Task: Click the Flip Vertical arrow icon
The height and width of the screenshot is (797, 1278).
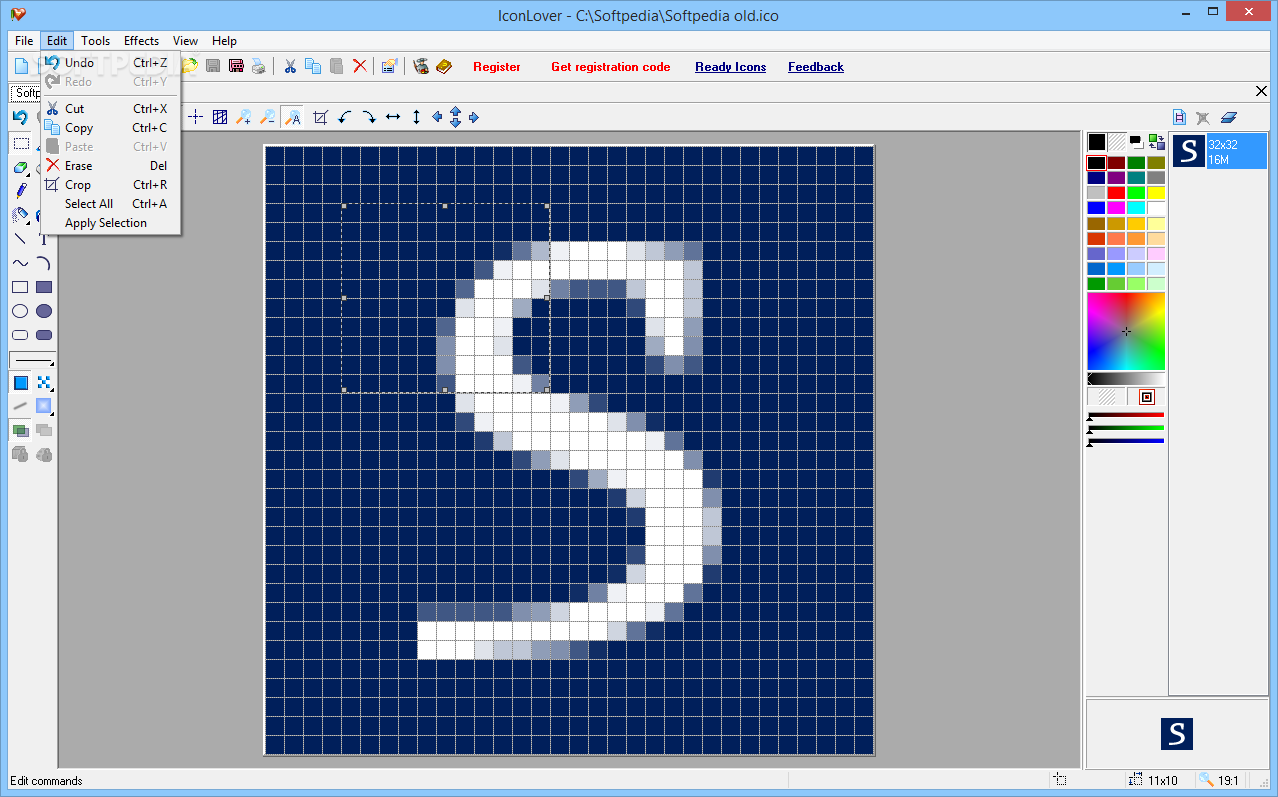Action: click(417, 118)
